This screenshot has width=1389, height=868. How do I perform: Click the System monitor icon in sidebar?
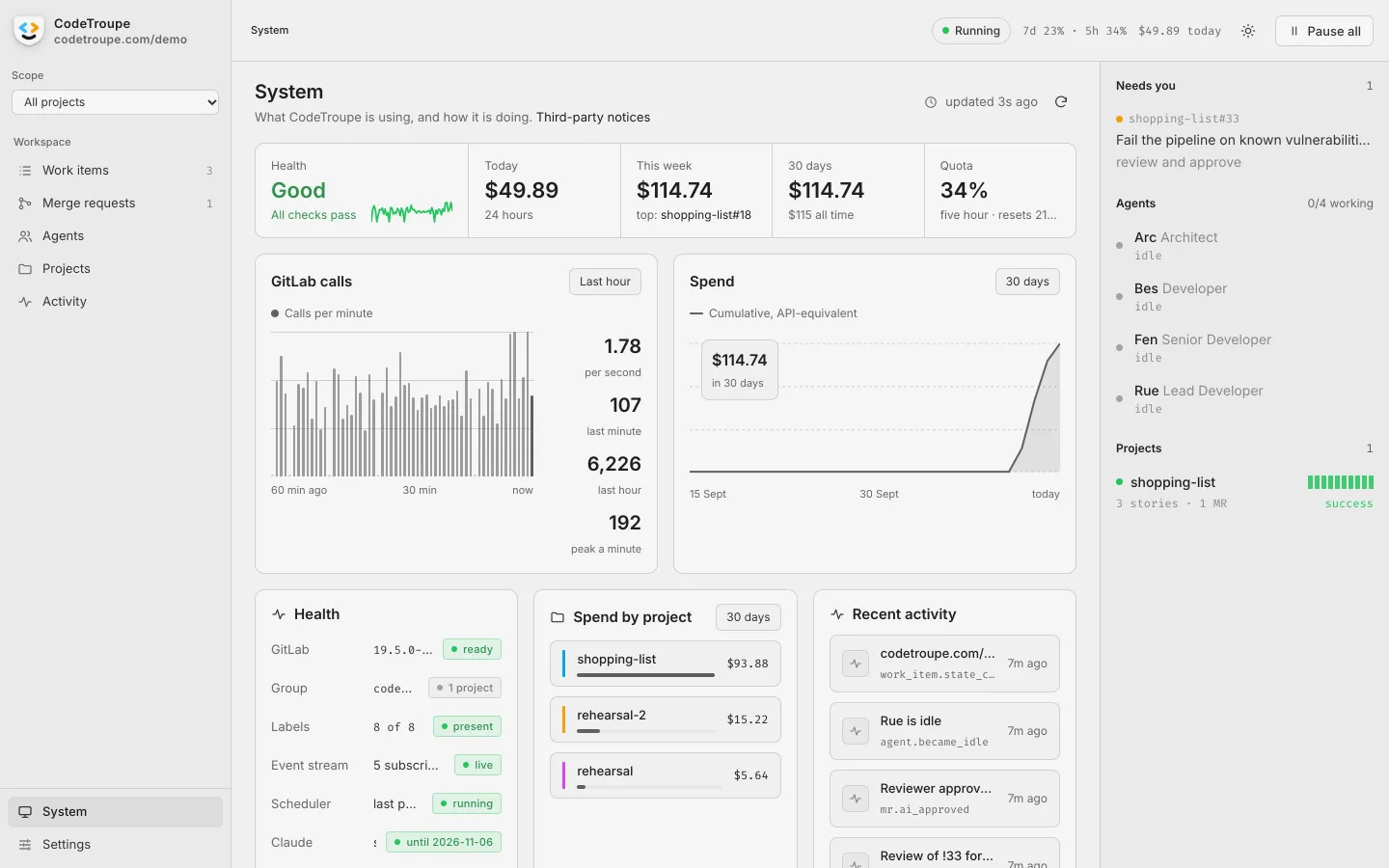[x=25, y=812]
